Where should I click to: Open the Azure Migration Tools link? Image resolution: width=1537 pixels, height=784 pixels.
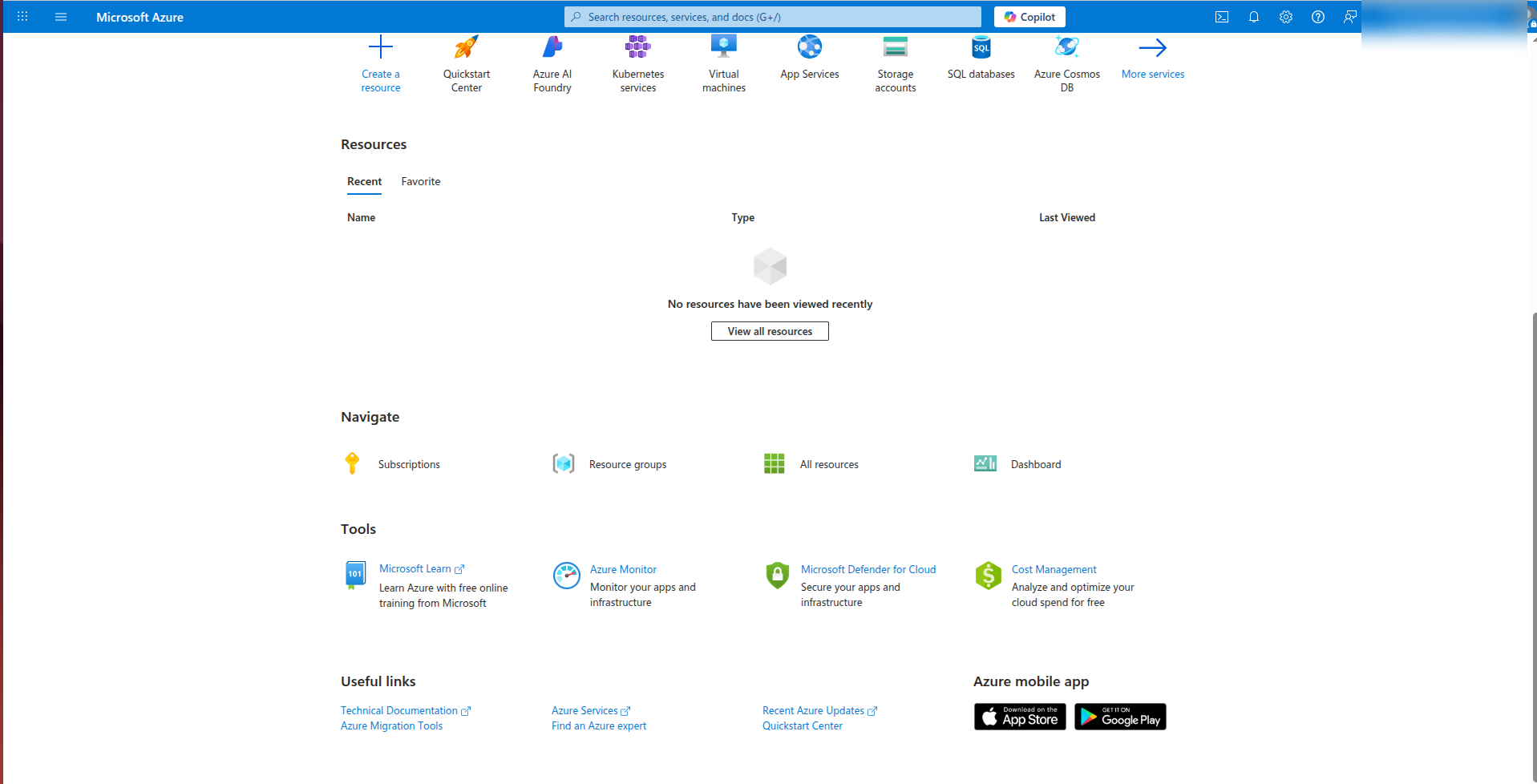(391, 726)
